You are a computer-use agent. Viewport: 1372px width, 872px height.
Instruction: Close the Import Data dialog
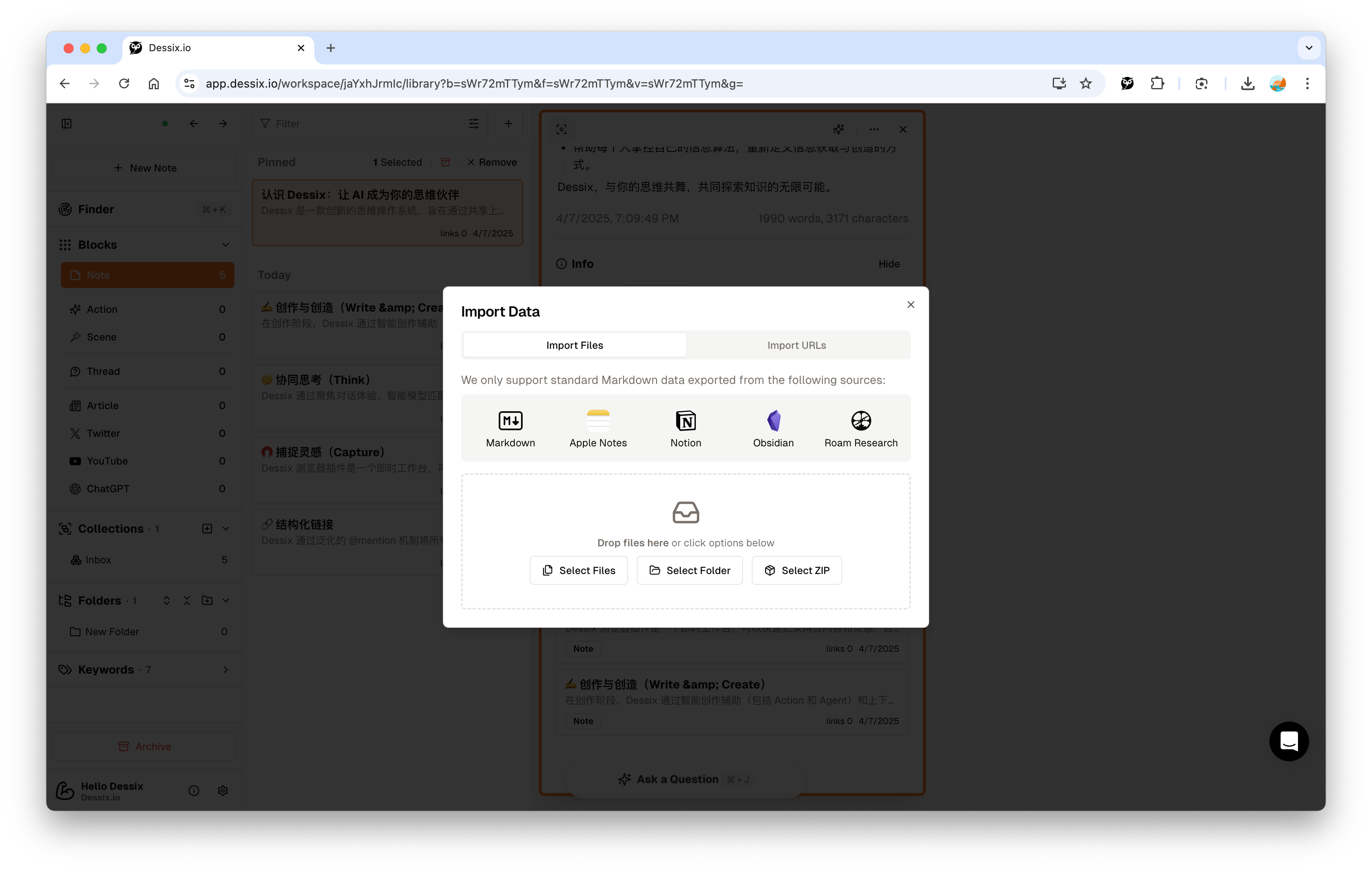(911, 305)
